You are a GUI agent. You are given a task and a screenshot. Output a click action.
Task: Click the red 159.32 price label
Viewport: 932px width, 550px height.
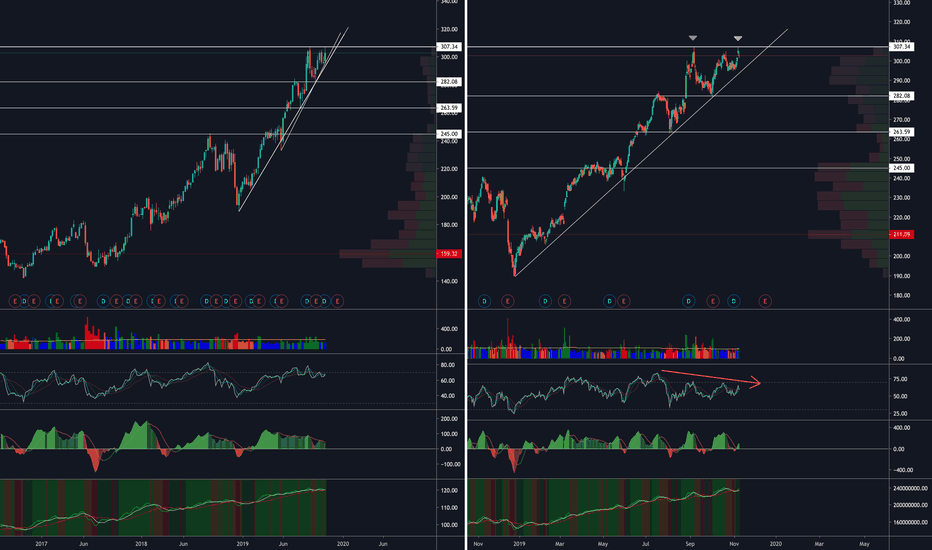pyautogui.click(x=449, y=254)
